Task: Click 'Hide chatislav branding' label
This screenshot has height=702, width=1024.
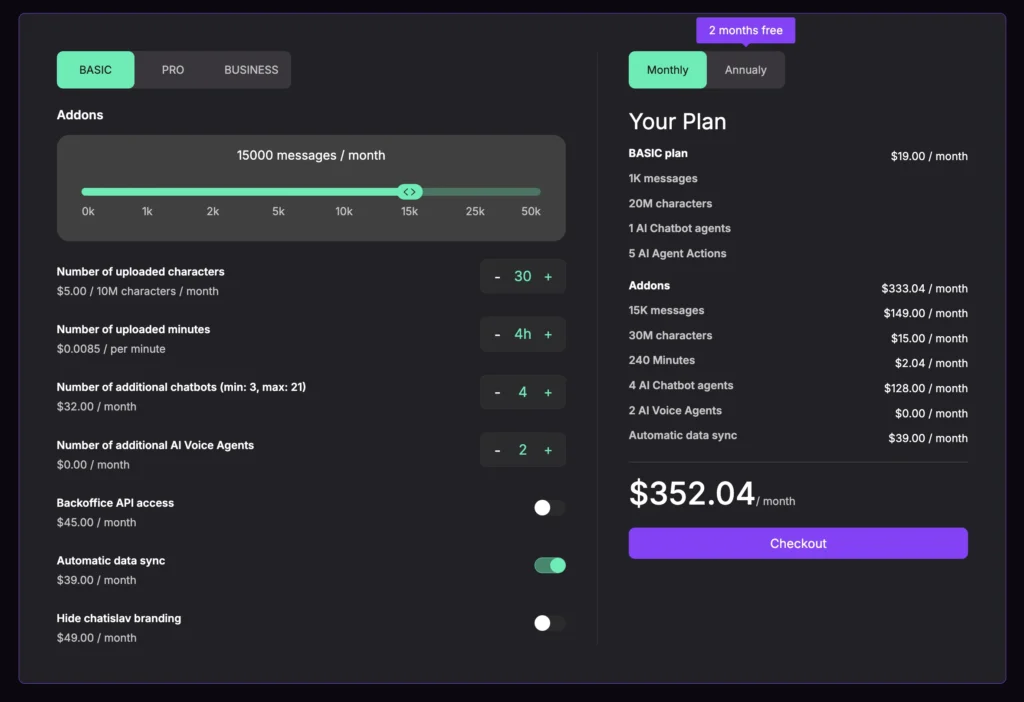Action: pyautogui.click(x=119, y=618)
